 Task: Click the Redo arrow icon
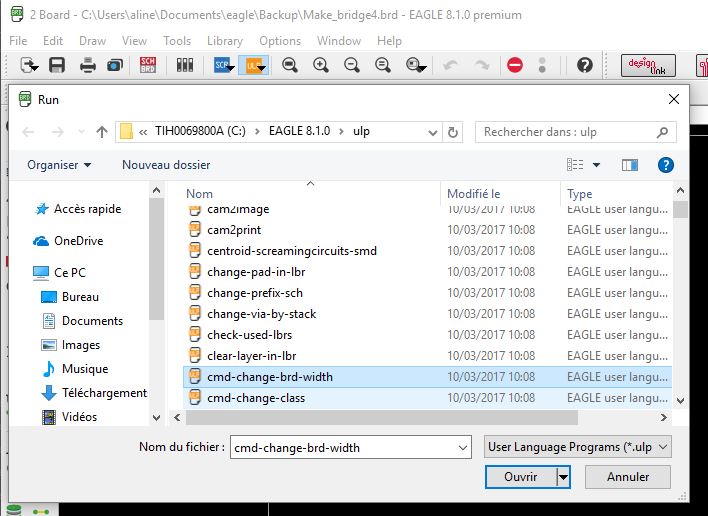[482, 65]
